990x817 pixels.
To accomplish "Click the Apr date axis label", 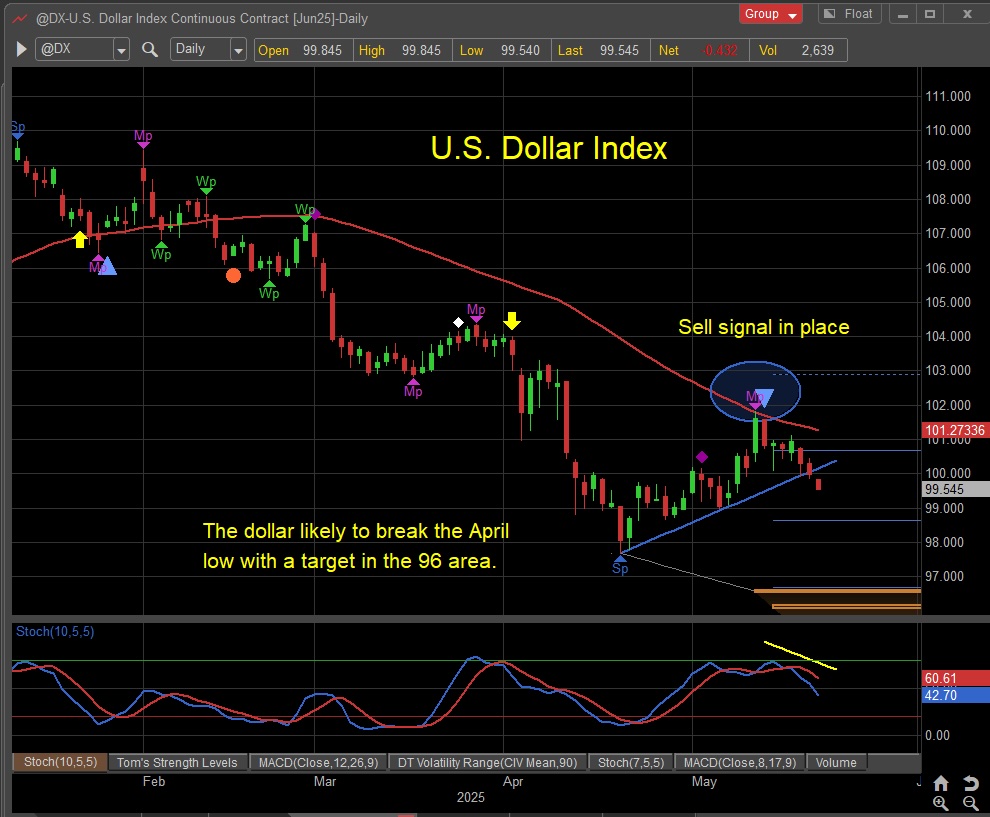I will (513, 782).
